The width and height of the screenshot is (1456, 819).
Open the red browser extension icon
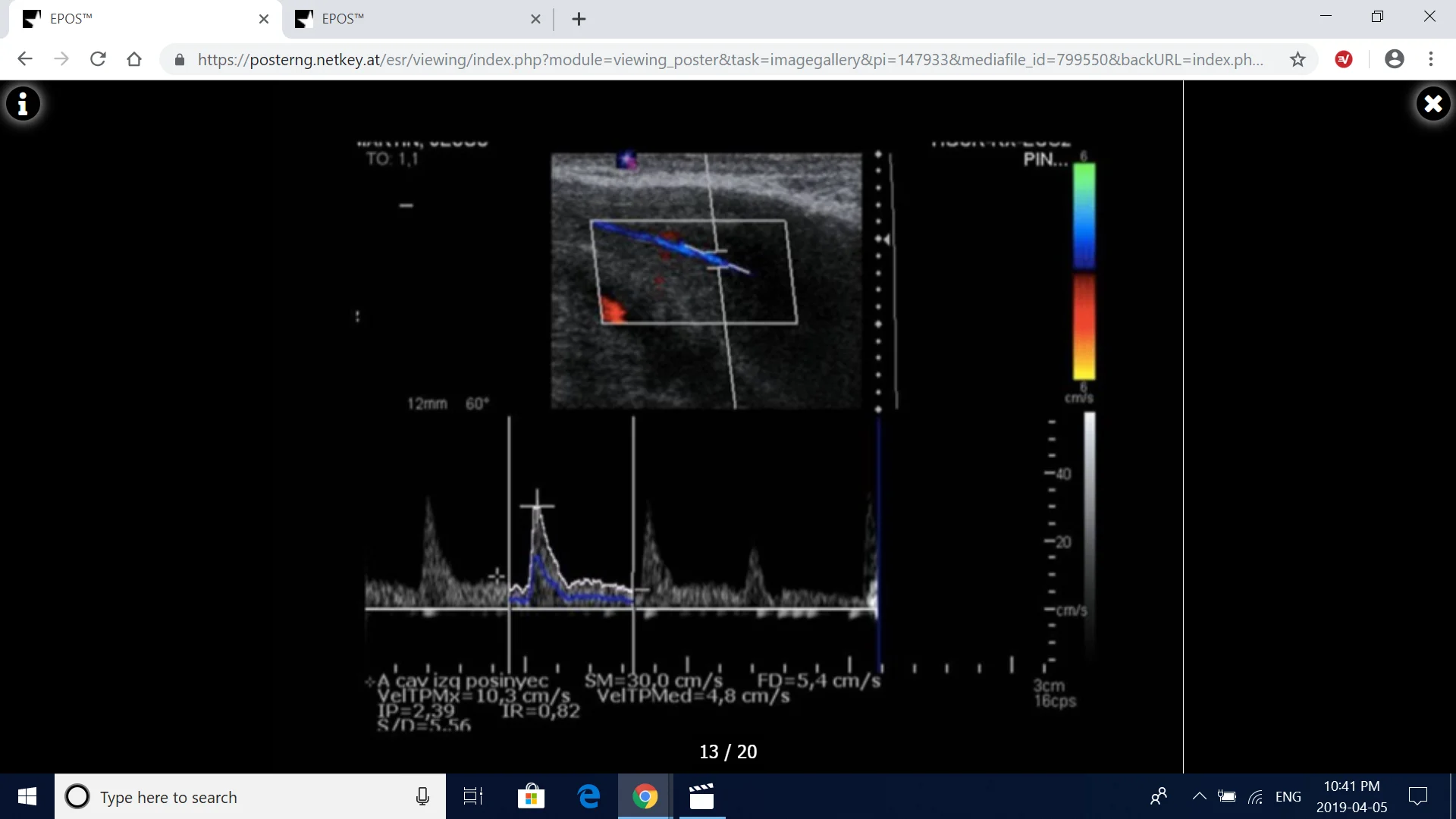[x=1344, y=59]
